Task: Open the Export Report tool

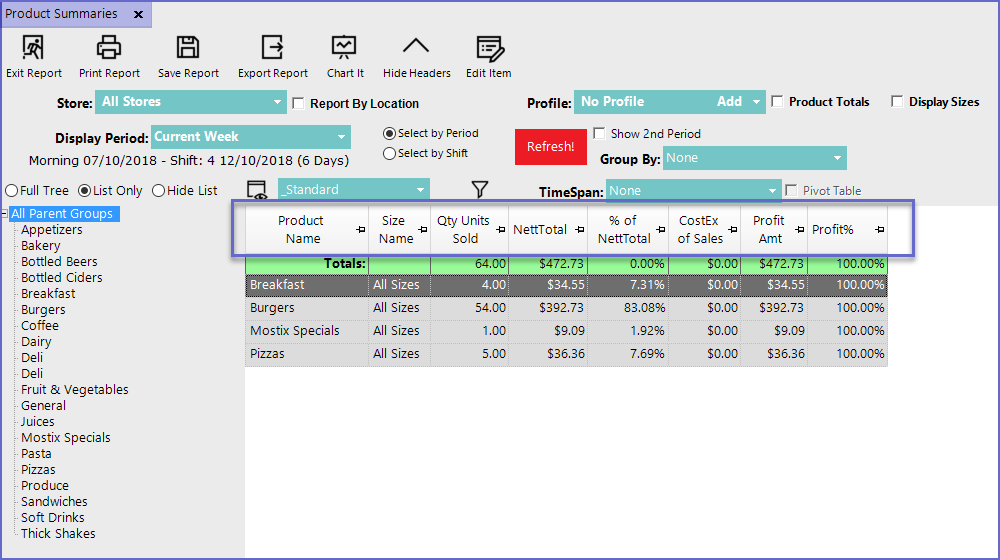Action: [272, 47]
